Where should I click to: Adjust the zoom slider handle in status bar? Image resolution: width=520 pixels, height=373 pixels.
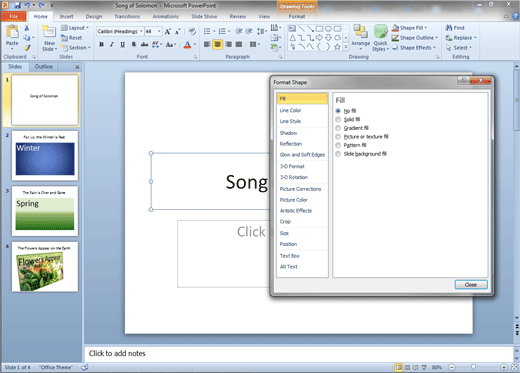coord(473,367)
